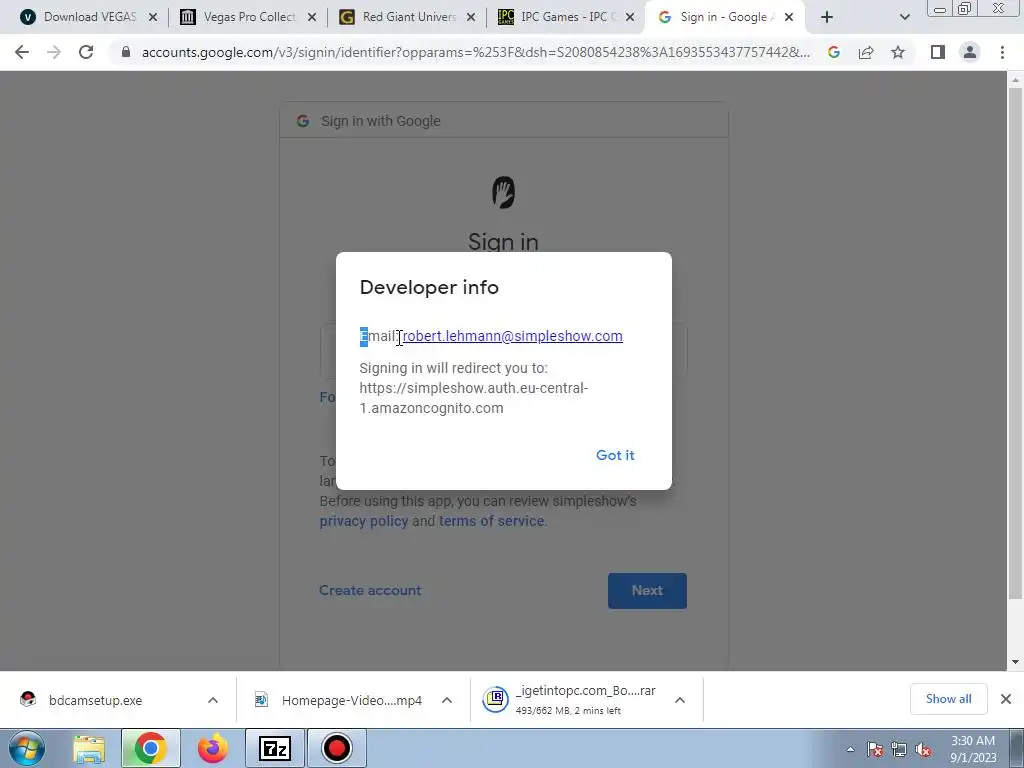Expand options for Homepage-Video mp4 download
The image size is (1024, 768).
[447, 700]
